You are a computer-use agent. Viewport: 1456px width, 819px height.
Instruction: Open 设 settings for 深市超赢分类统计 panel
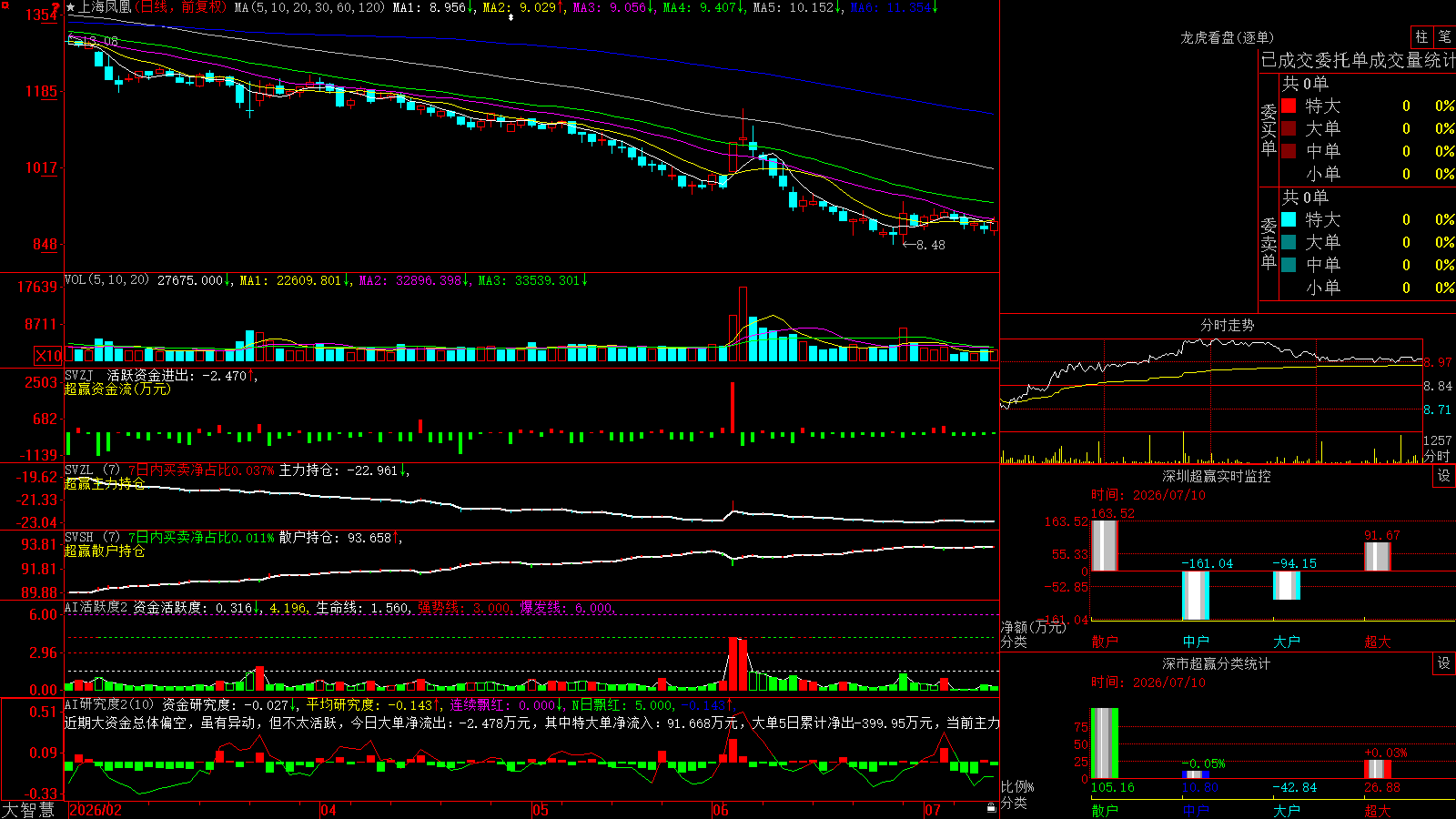click(1444, 663)
